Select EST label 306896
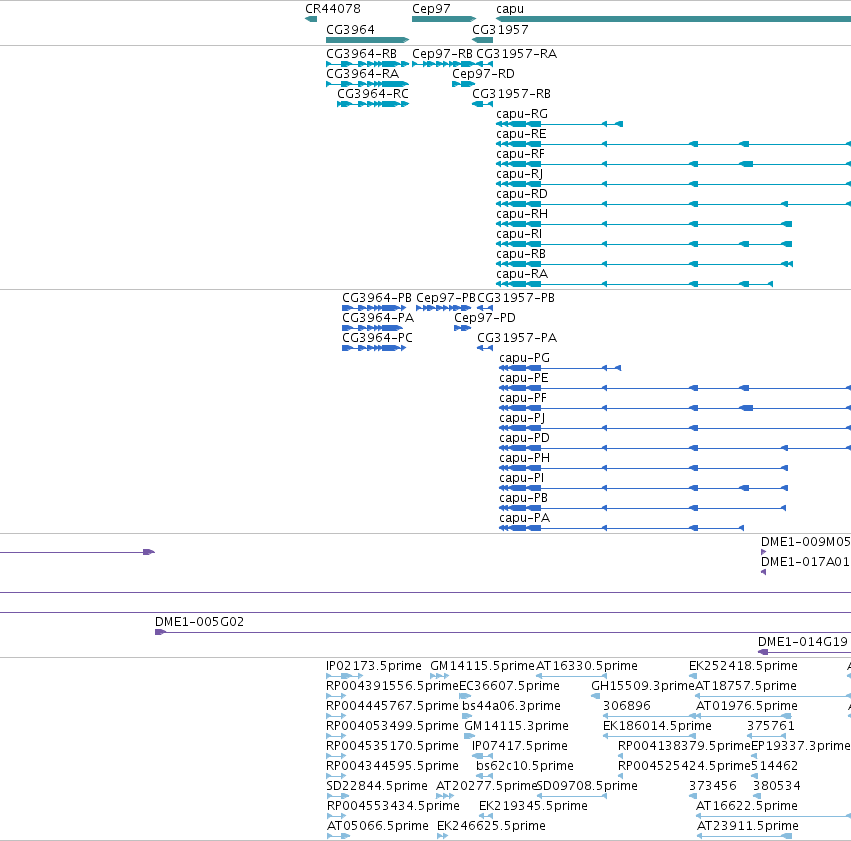 click(626, 706)
